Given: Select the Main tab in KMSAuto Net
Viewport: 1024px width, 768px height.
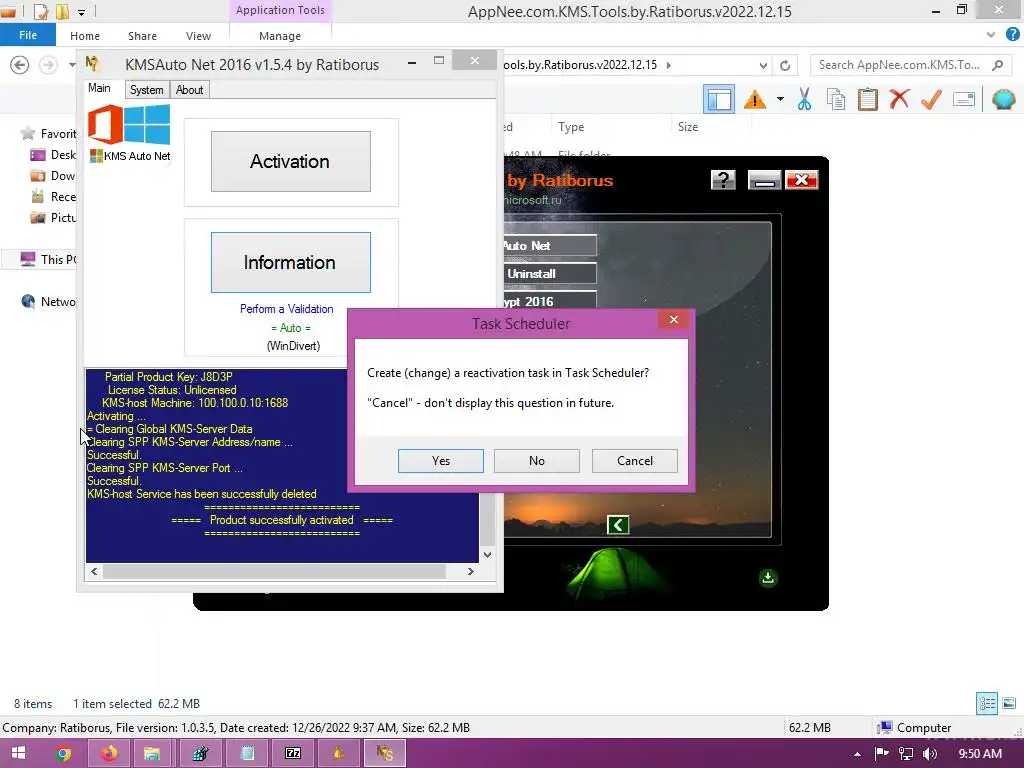Looking at the screenshot, I should coord(99,88).
